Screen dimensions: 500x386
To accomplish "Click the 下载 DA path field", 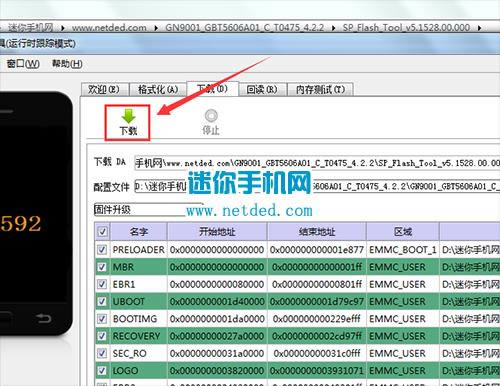I will tap(317, 163).
